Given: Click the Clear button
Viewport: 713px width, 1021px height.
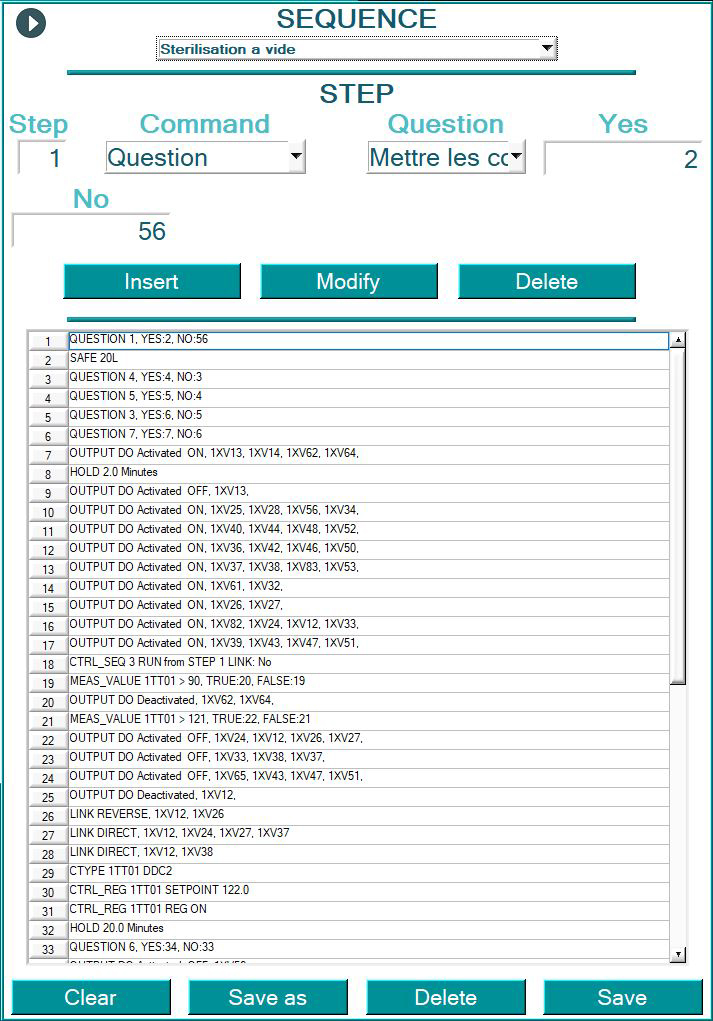Looking at the screenshot, I should (91, 997).
